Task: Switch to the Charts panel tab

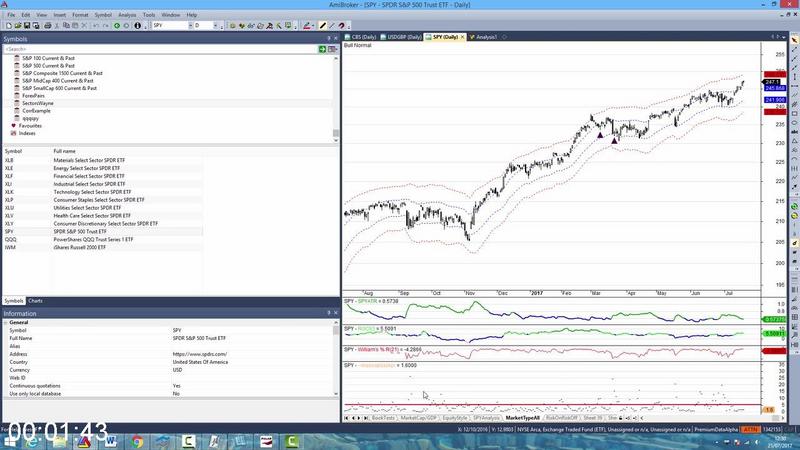Action: pos(35,301)
